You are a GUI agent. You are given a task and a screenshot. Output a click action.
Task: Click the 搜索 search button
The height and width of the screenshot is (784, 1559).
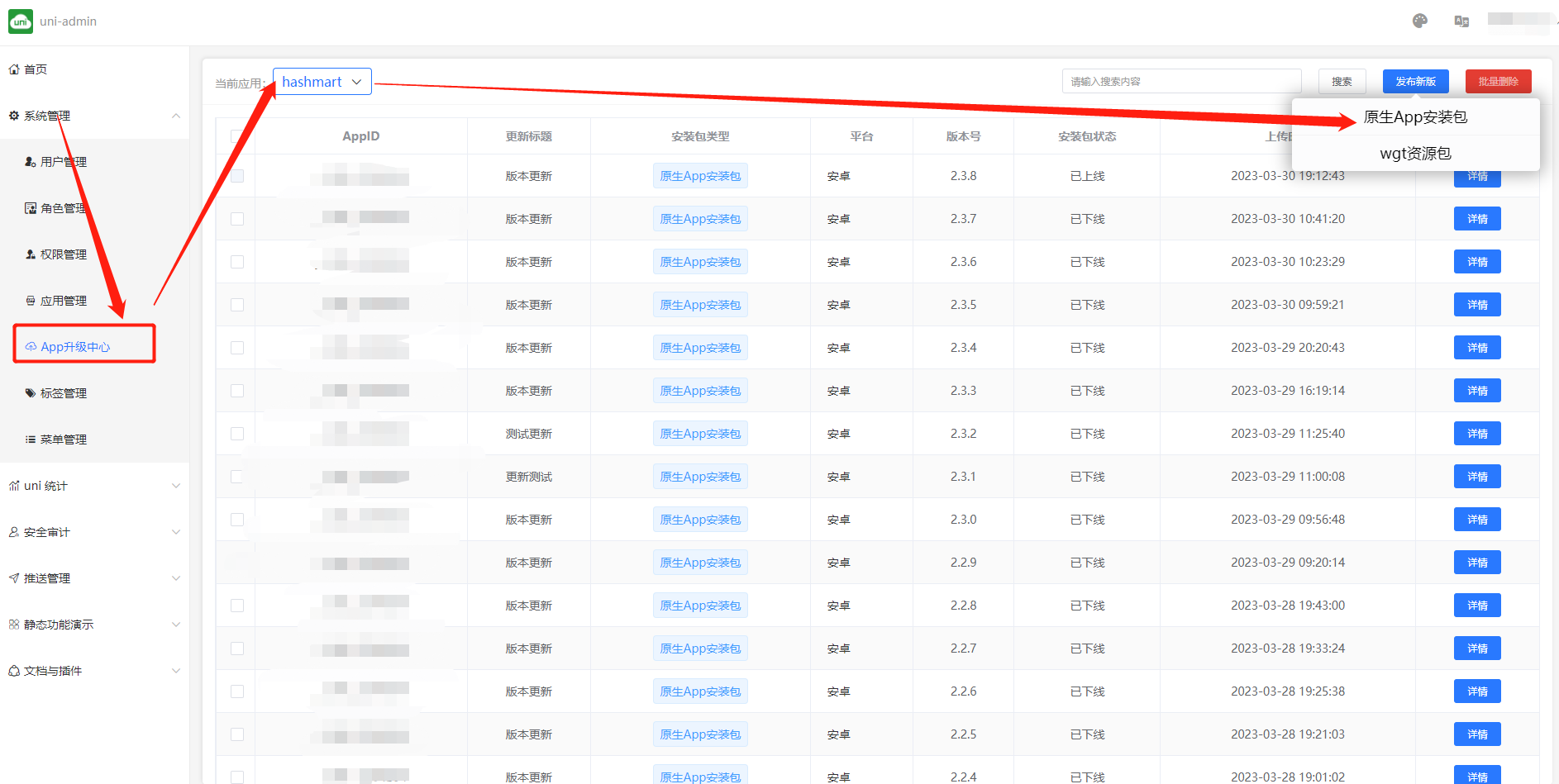1342,82
